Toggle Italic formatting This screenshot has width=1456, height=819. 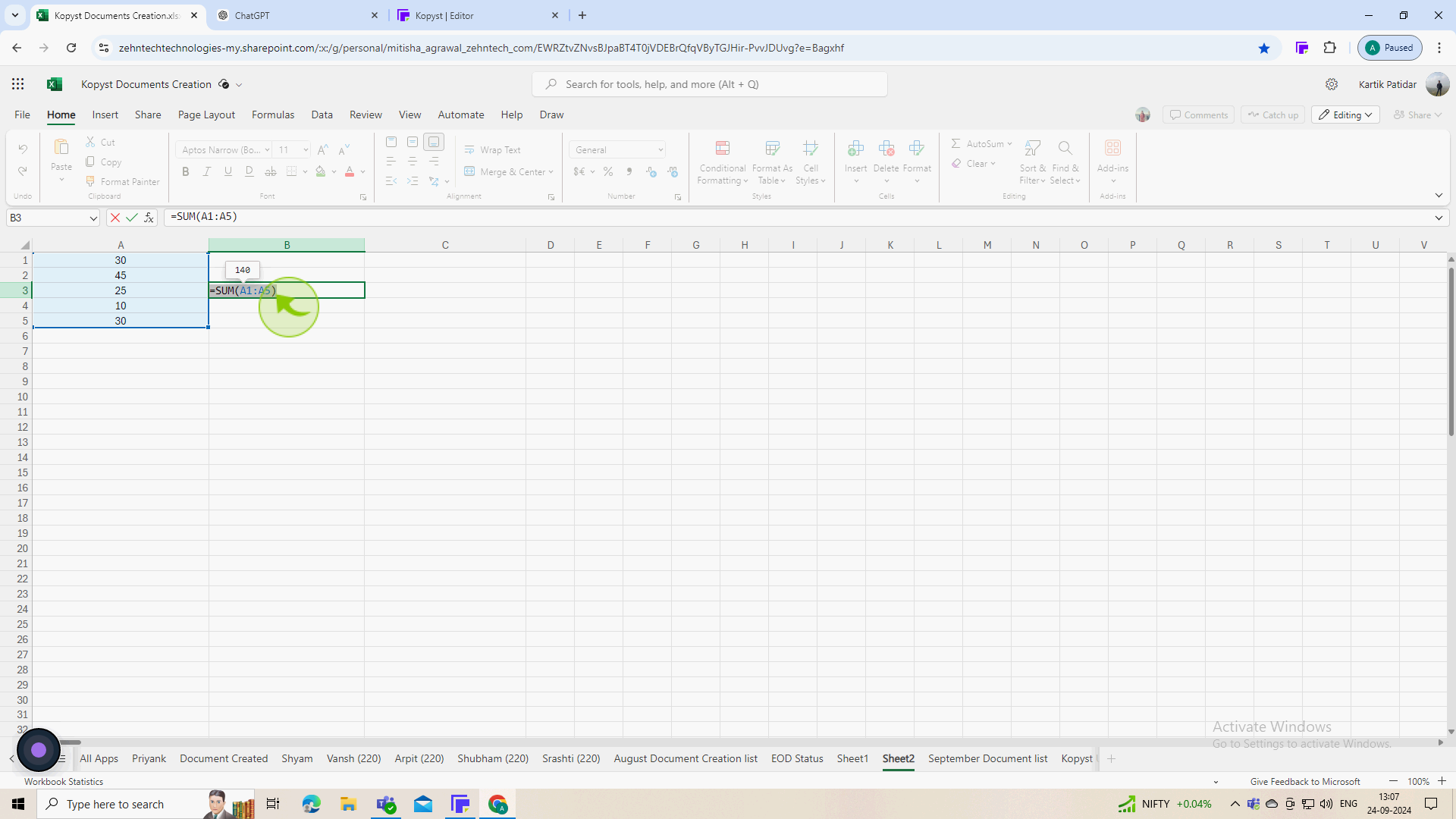pyautogui.click(x=207, y=172)
